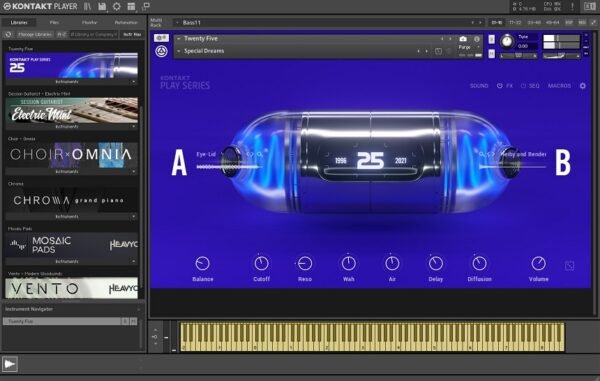Open the SOUND page tab
This screenshot has width=600, height=381.
coord(479,86)
